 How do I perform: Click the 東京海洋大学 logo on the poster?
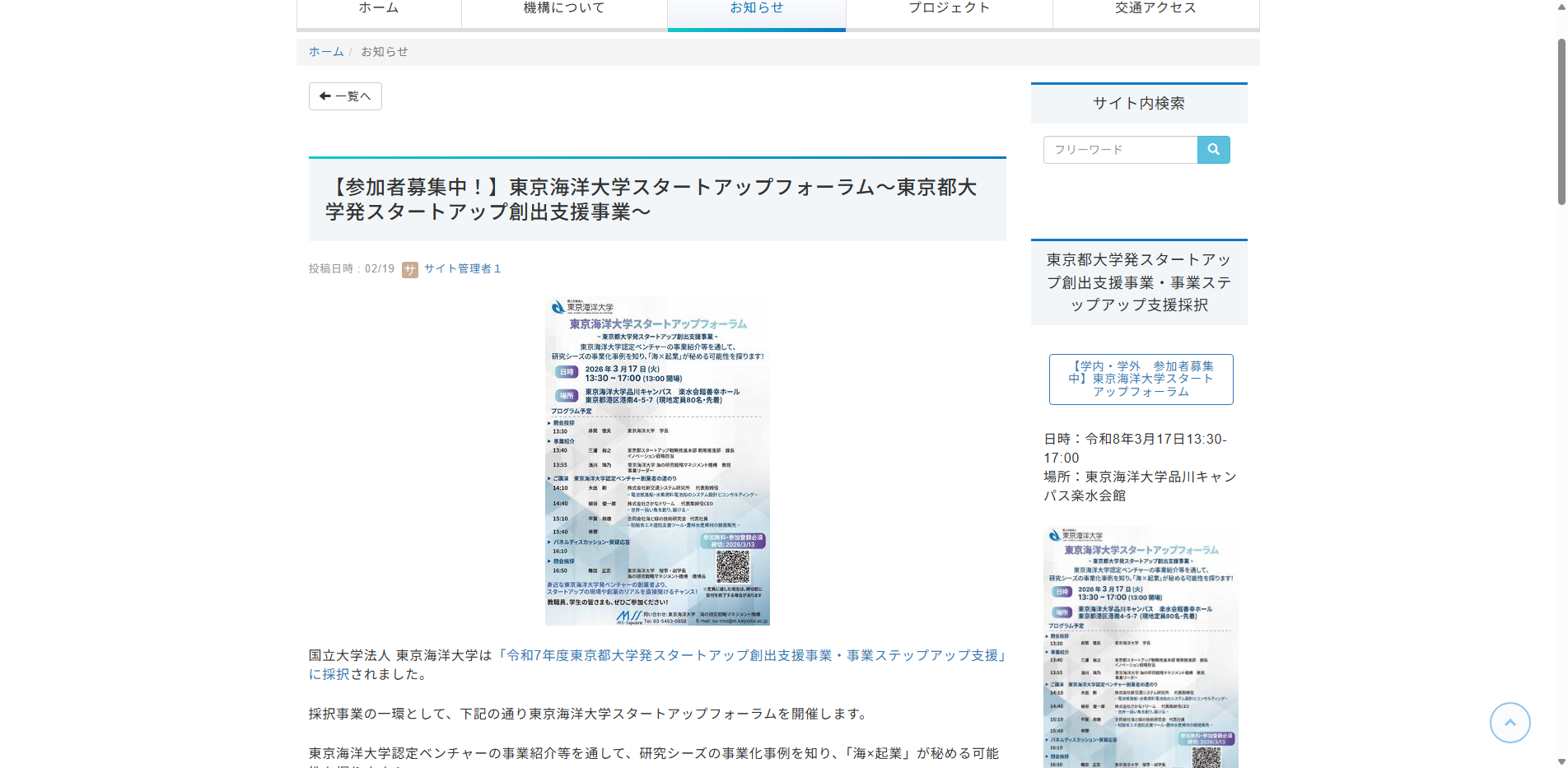(x=579, y=305)
